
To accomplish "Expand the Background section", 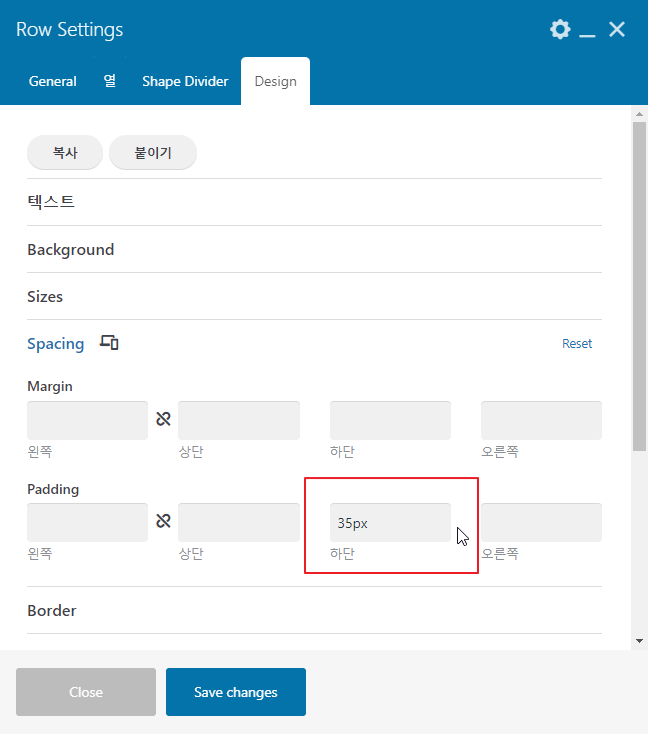I will tap(314, 250).
